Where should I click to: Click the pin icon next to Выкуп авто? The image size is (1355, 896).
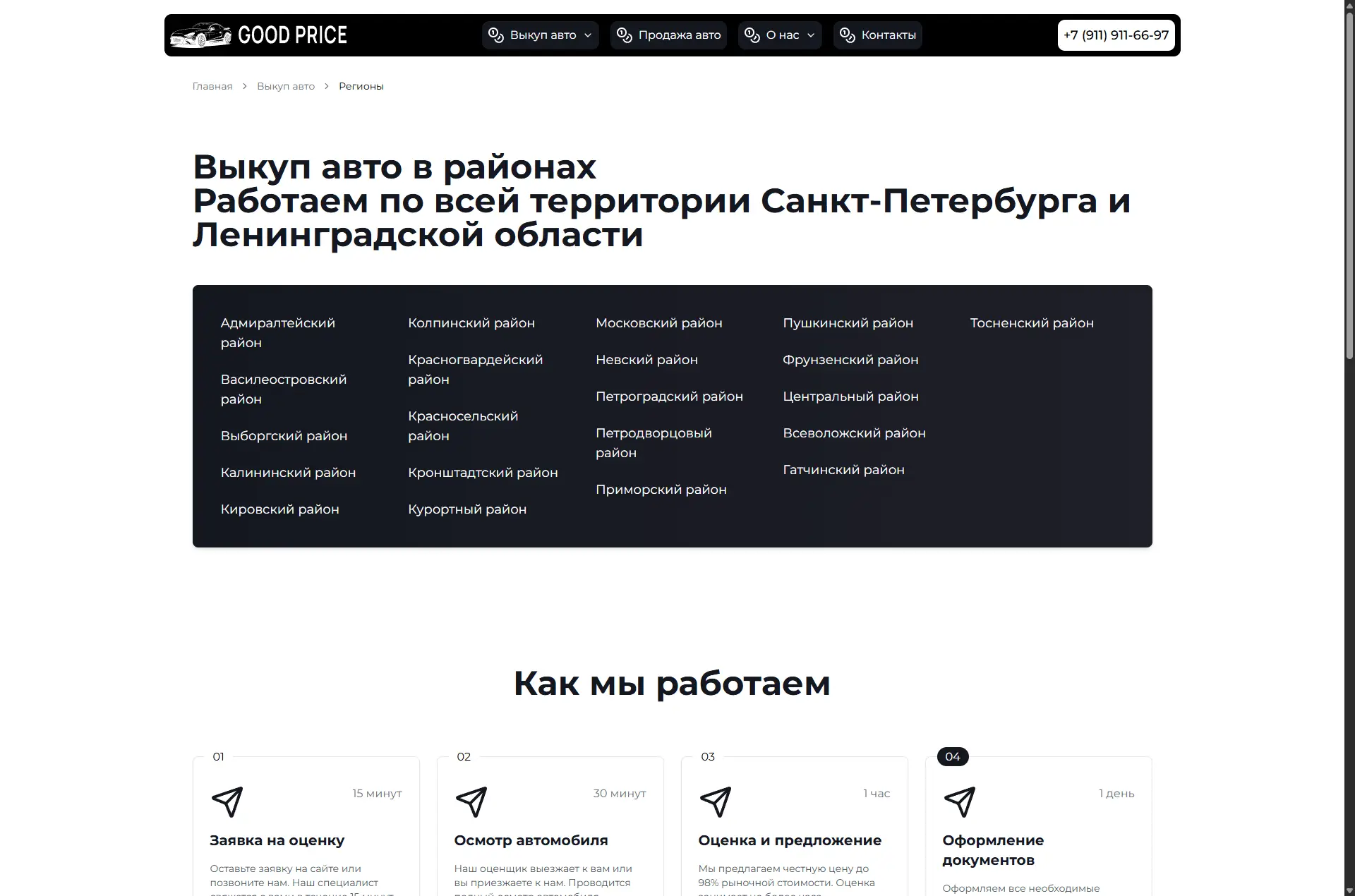(495, 35)
